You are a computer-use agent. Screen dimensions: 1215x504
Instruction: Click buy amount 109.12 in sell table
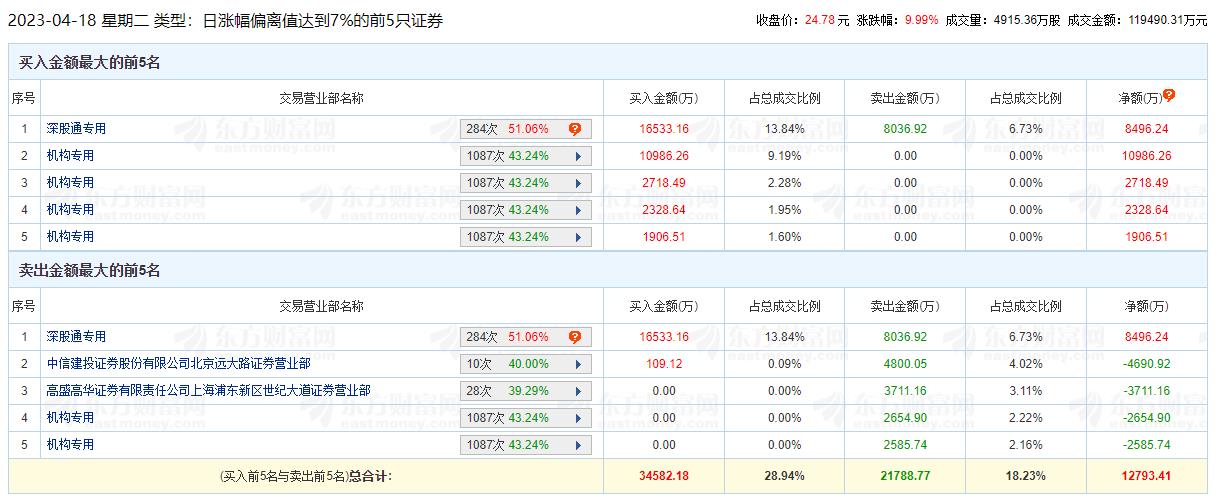(664, 364)
